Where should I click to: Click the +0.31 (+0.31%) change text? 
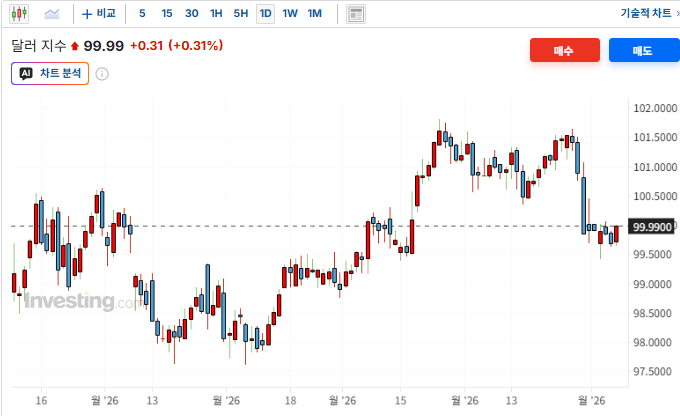tap(177, 46)
